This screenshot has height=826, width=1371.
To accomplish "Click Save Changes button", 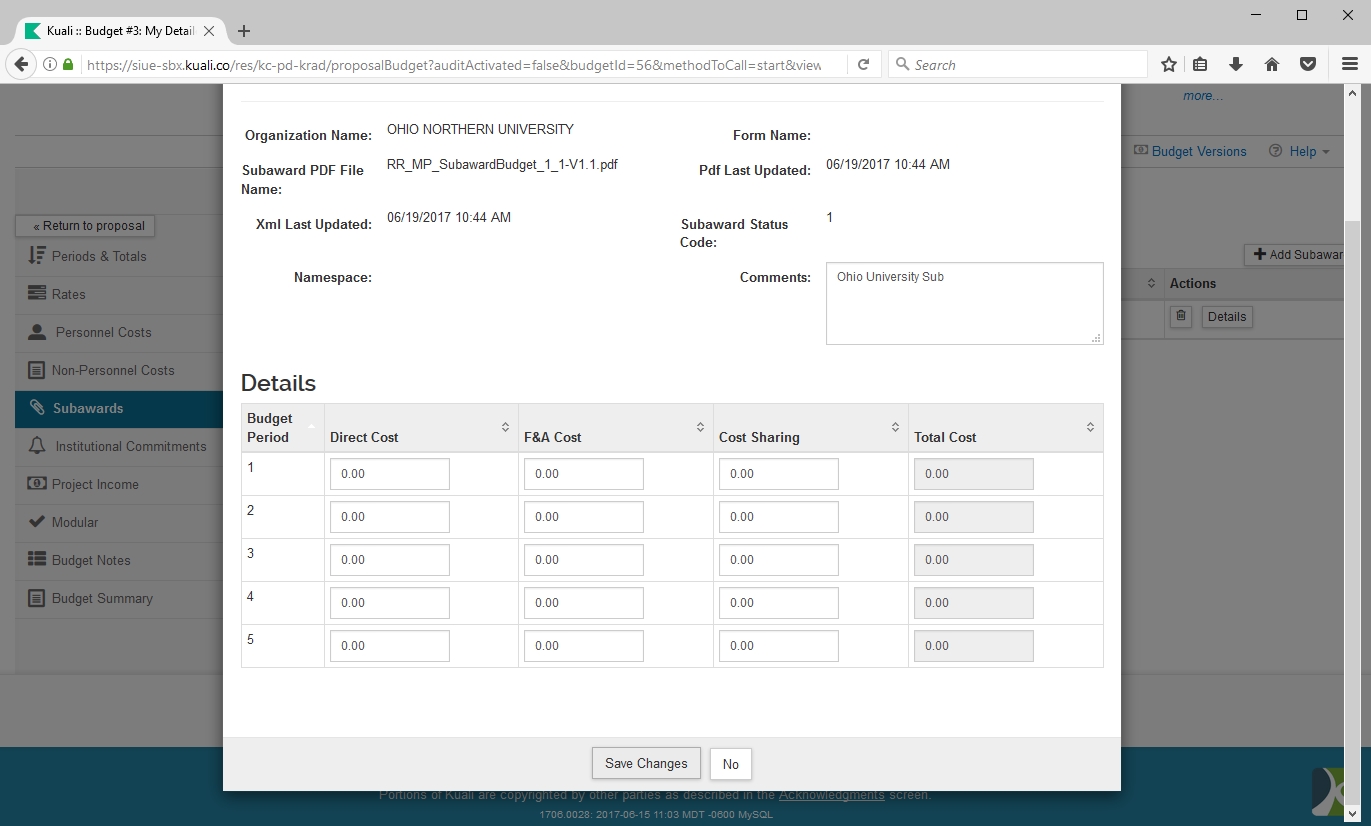I will 646,764.
